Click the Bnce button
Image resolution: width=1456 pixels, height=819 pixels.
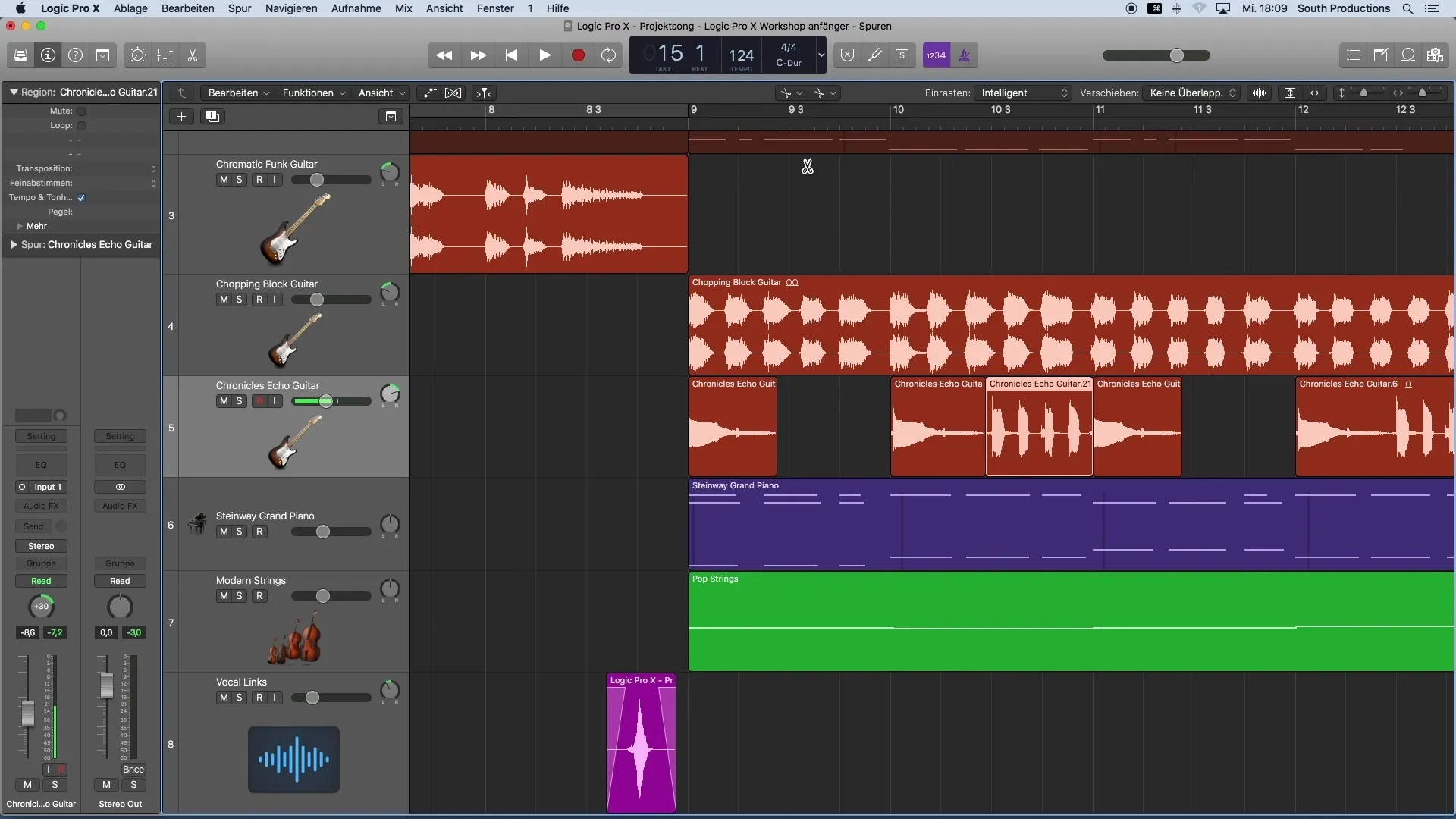coord(133,770)
